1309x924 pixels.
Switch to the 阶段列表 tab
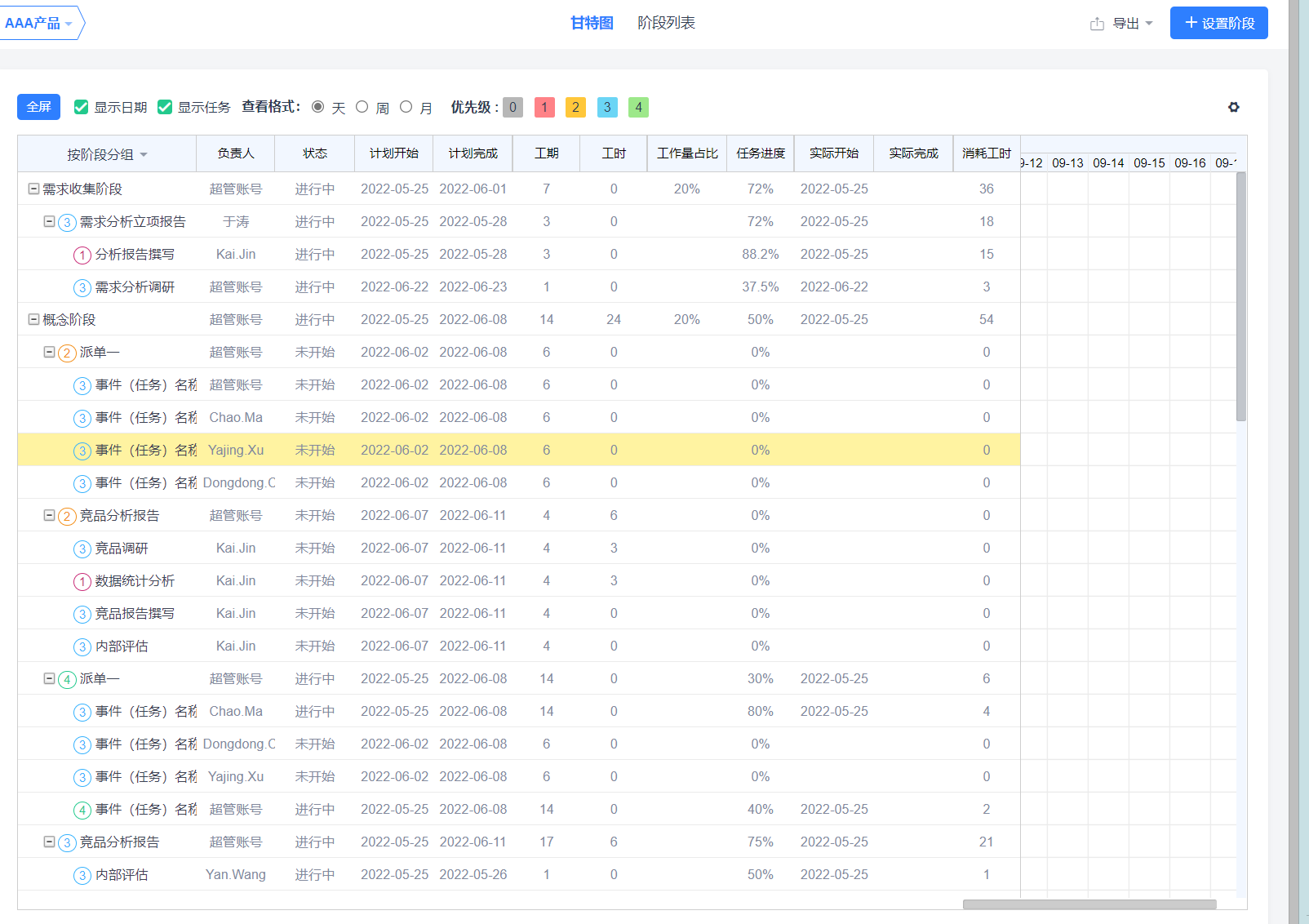(x=666, y=23)
